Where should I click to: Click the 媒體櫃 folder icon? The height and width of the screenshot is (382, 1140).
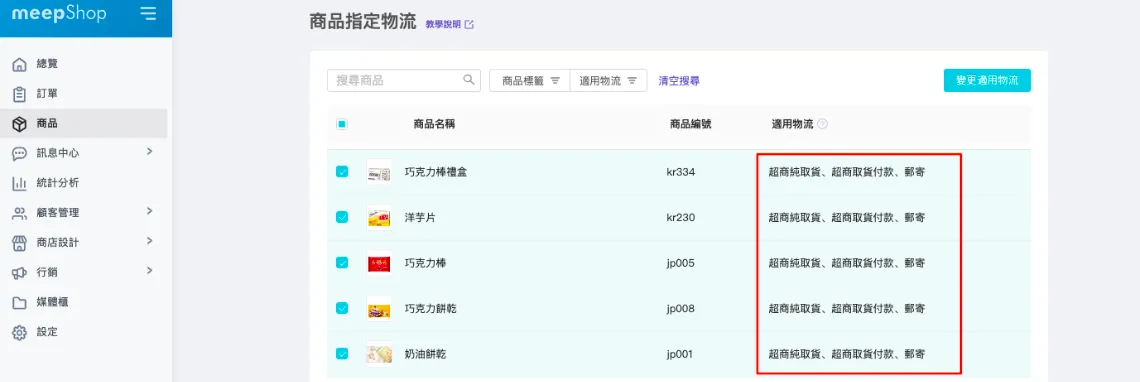point(20,302)
